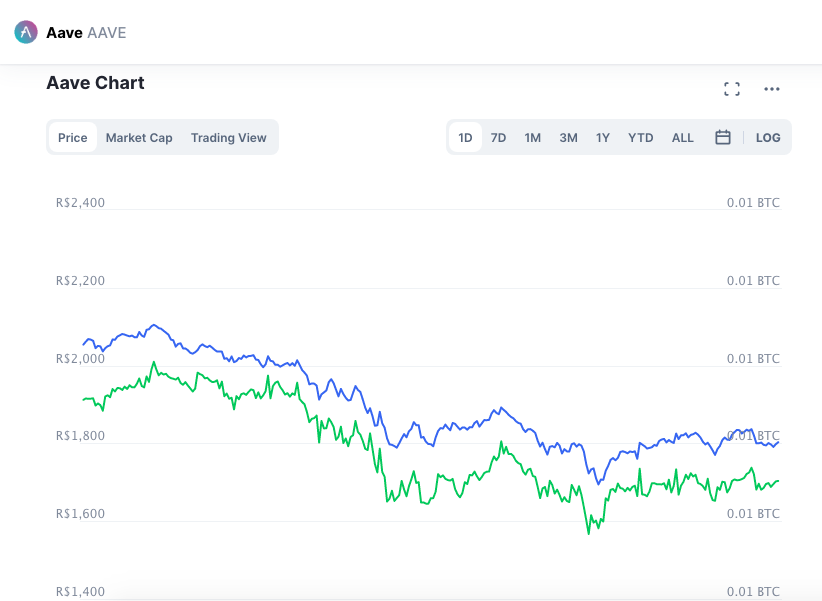Select the Price tab
Viewport: 822px width, 601px height.
72,137
